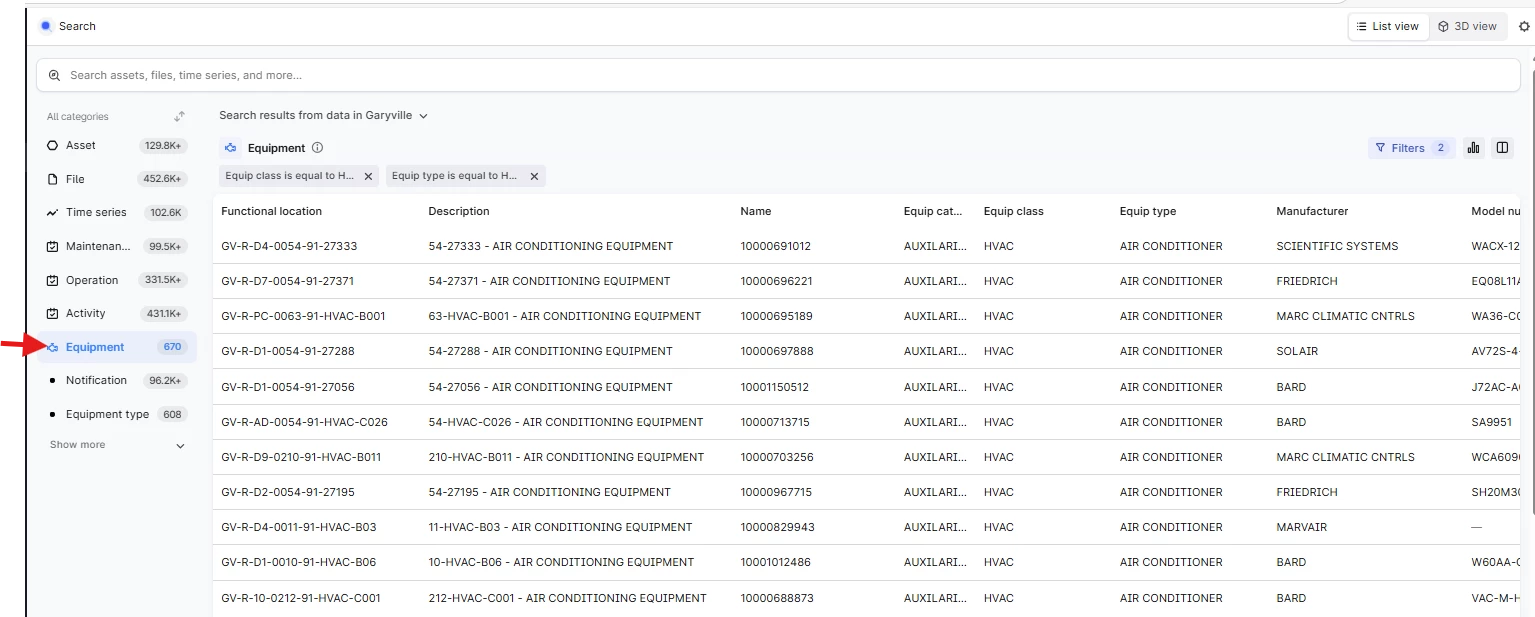Click the Manufacturer column header

click(1312, 211)
